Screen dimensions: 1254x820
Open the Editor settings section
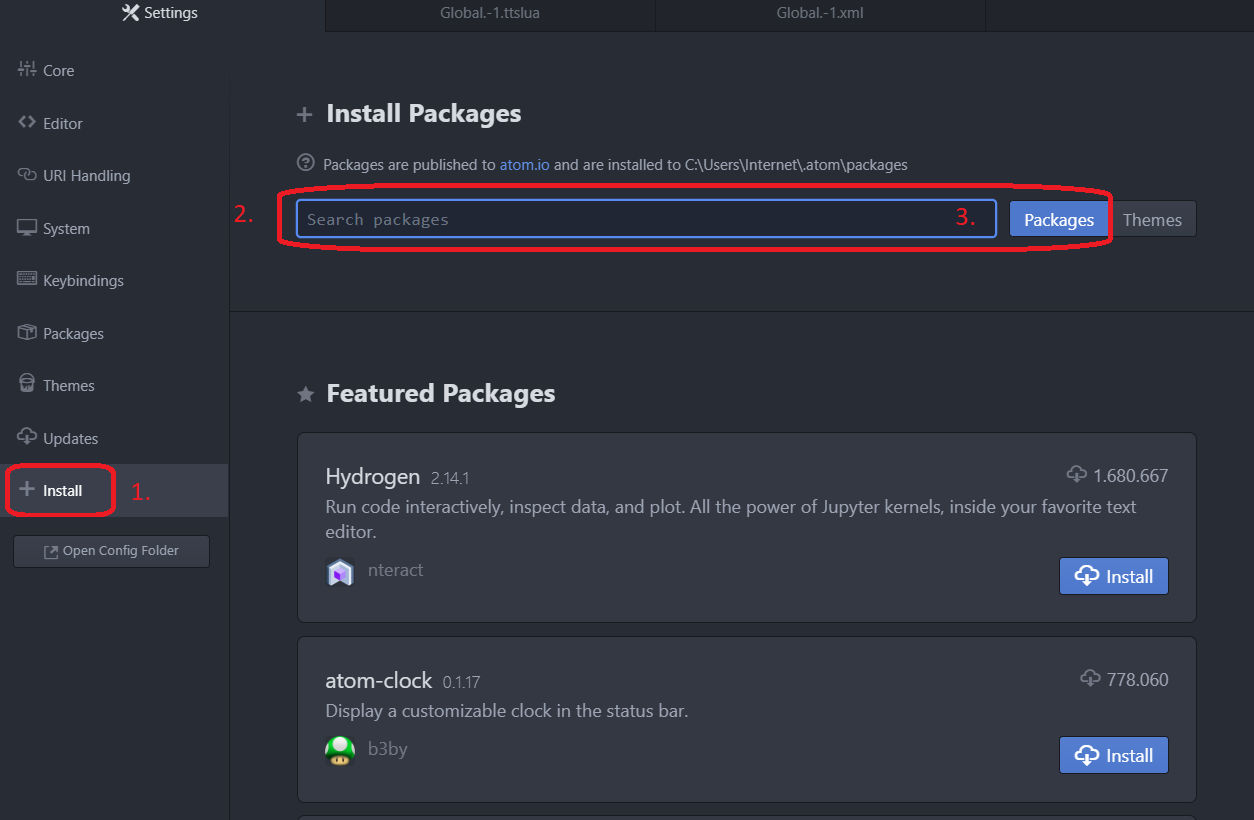[x=114, y=123]
